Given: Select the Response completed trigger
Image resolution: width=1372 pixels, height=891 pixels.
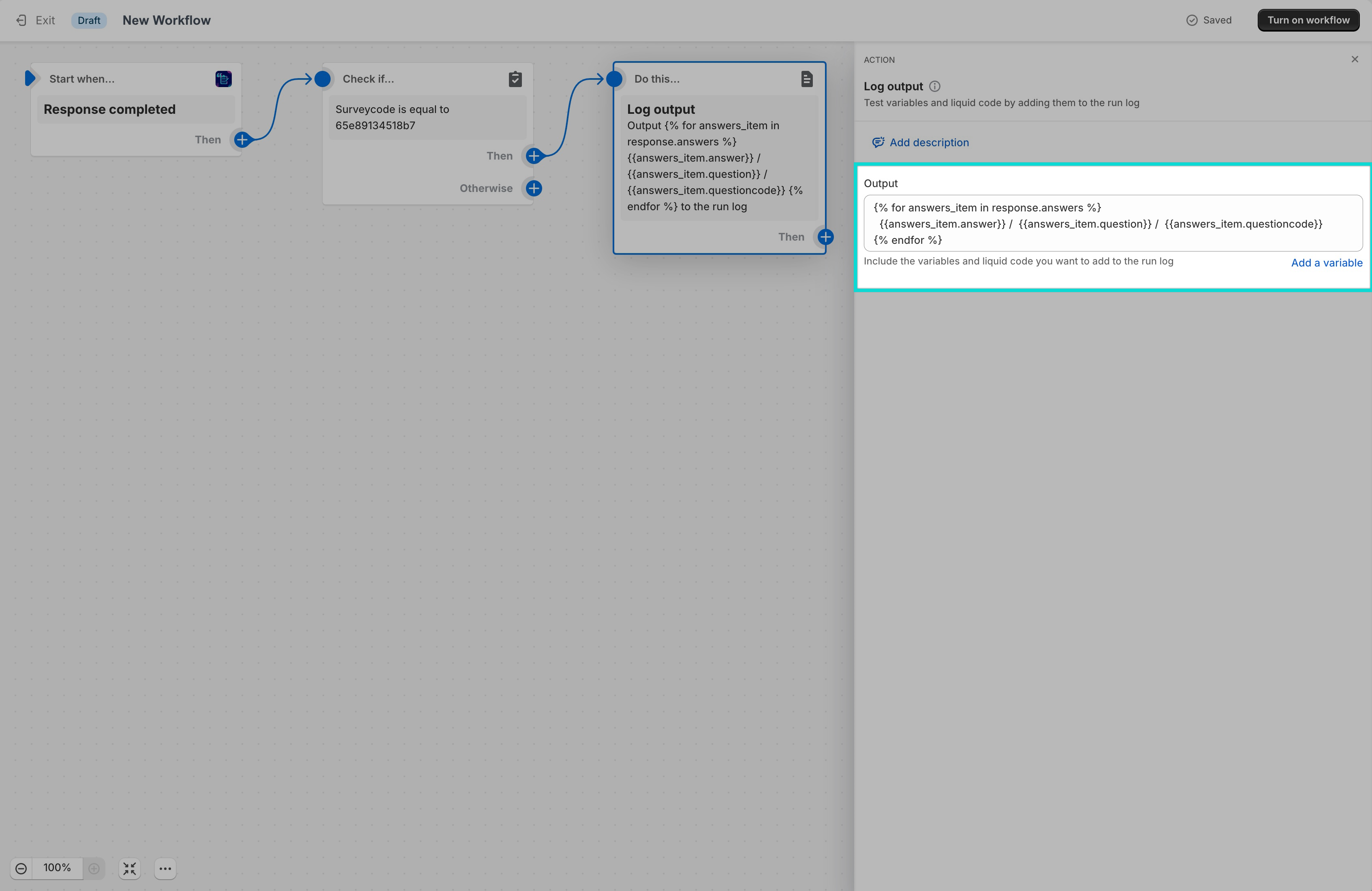Looking at the screenshot, I should 136,109.
